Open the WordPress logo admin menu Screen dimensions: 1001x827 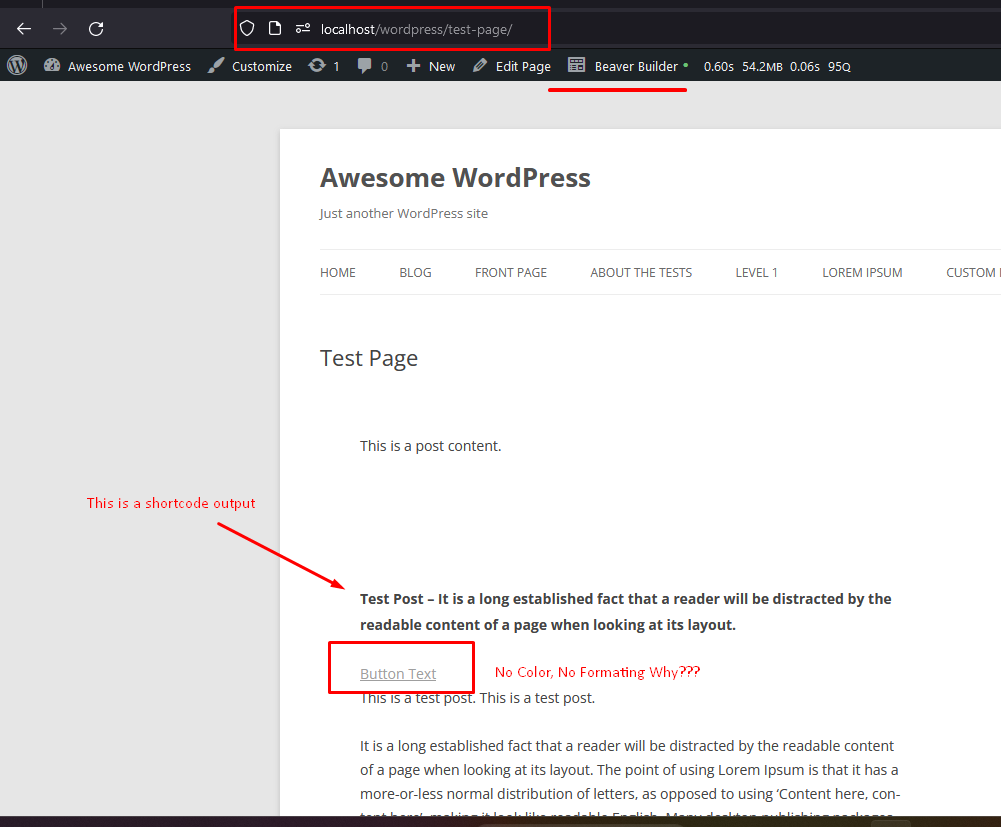(x=17, y=65)
